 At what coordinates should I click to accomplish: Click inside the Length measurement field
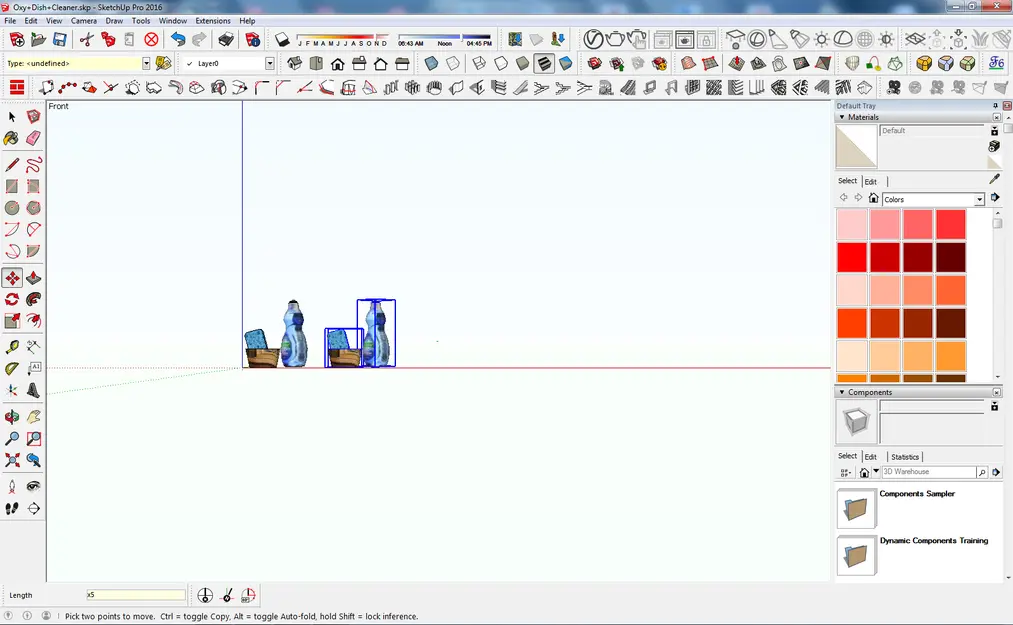point(134,594)
